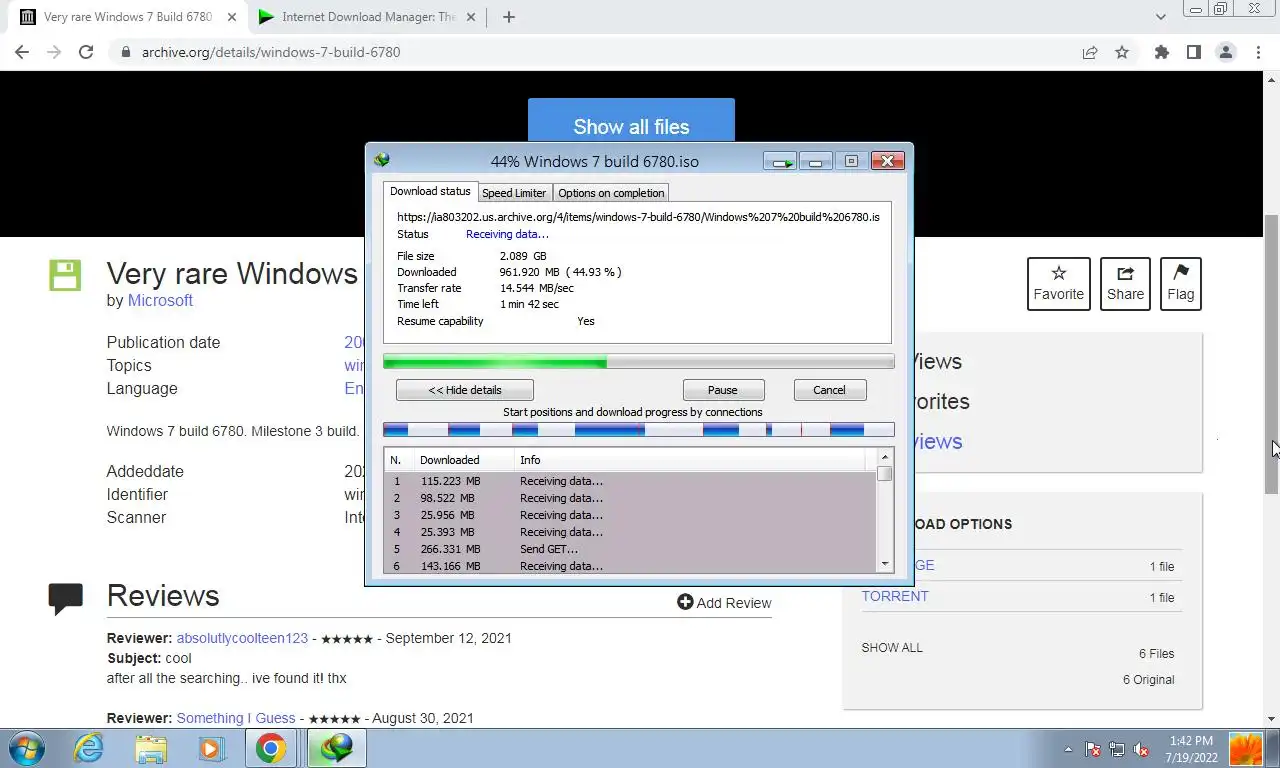Launch Internet Explorer from taskbar

[89, 748]
